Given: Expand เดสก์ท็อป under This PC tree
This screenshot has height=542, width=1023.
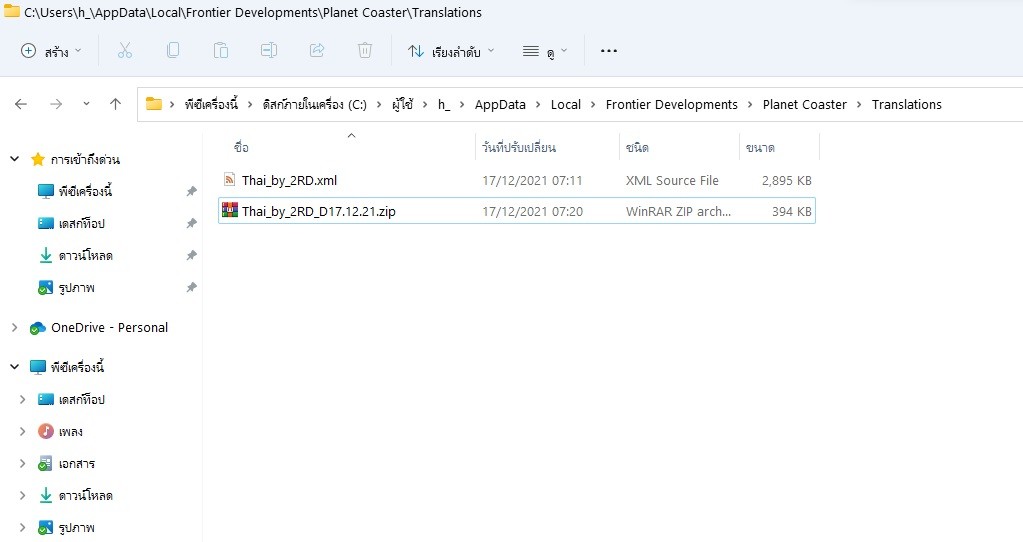Looking at the screenshot, I should click(23, 399).
